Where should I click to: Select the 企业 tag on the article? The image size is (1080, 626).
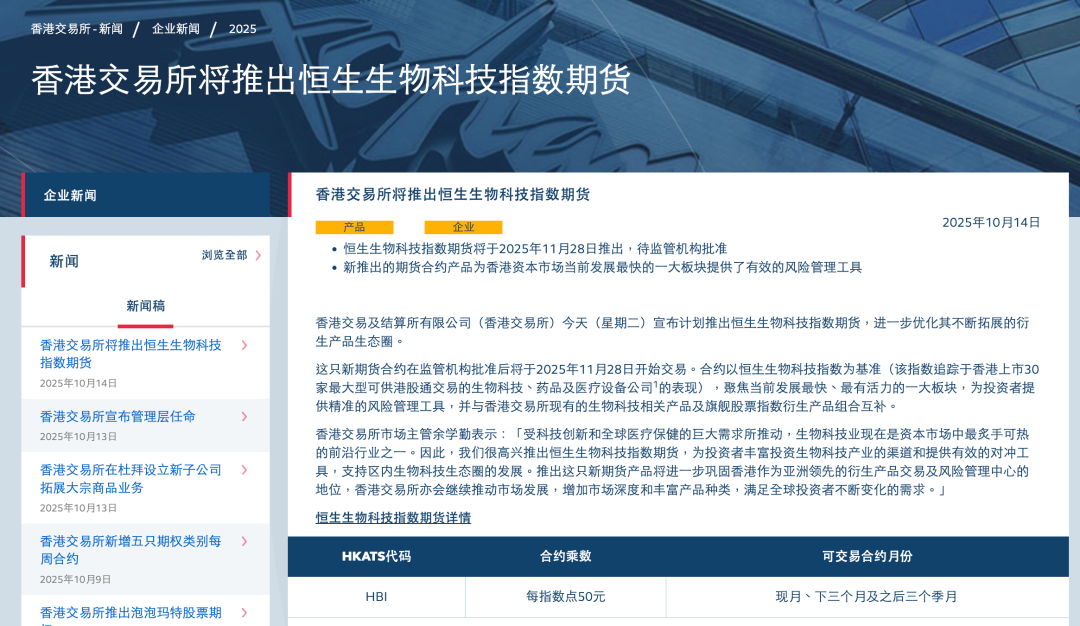(463, 227)
